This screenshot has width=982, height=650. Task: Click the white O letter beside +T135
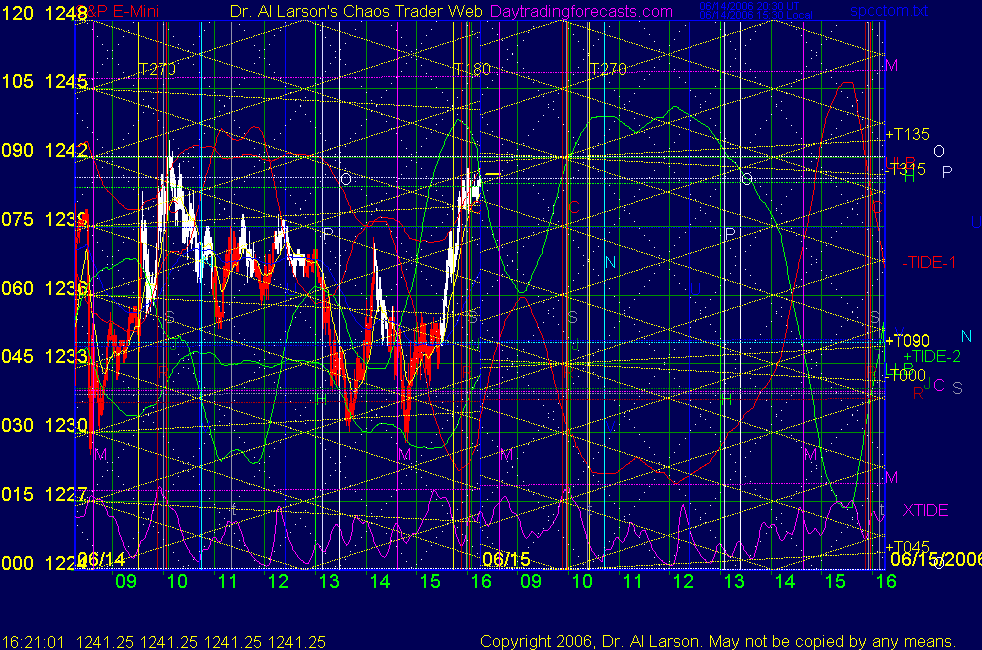coord(938,151)
